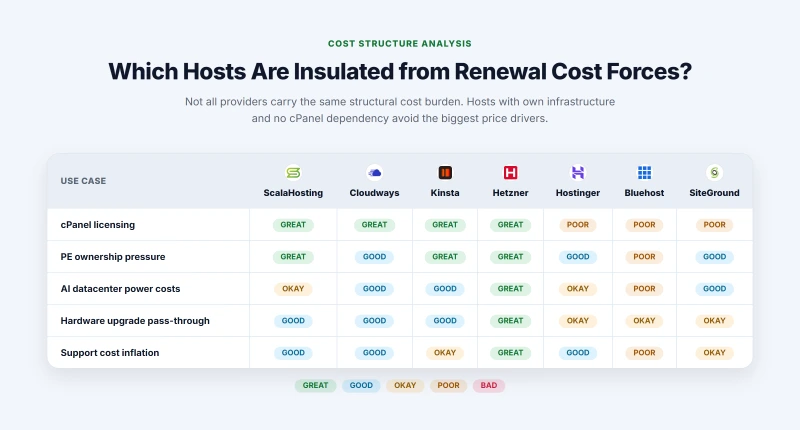Screen dimensions: 800x430
Task: Click ScalaHosting's Hardware upgrade GOOD badge
Action: [293, 321]
